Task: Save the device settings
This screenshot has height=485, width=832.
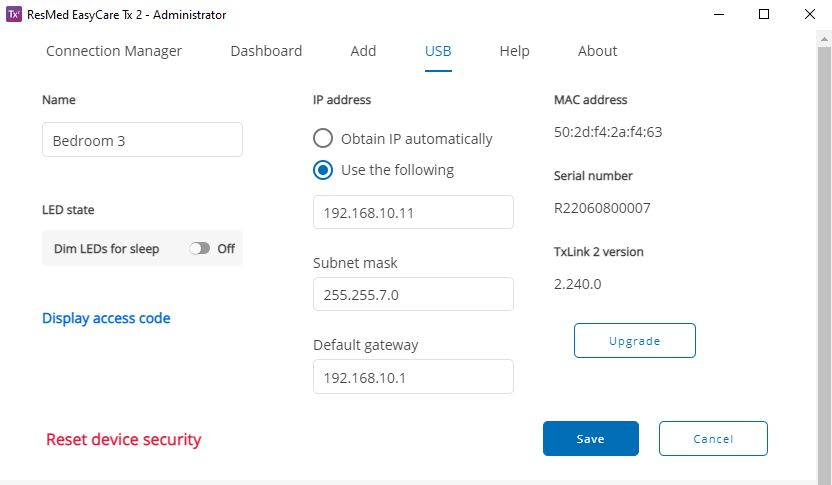Action: coord(591,438)
